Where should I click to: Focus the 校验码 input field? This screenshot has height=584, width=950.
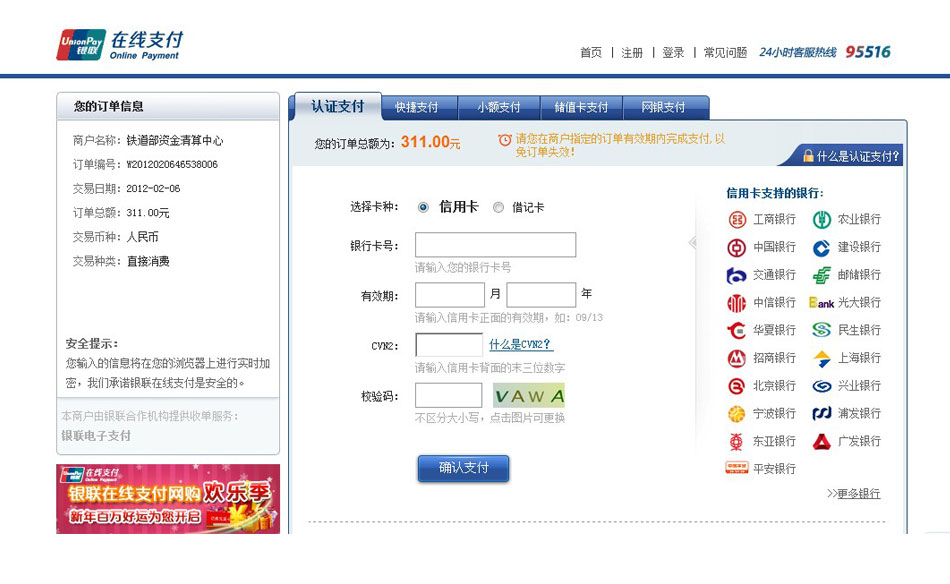point(448,396)
